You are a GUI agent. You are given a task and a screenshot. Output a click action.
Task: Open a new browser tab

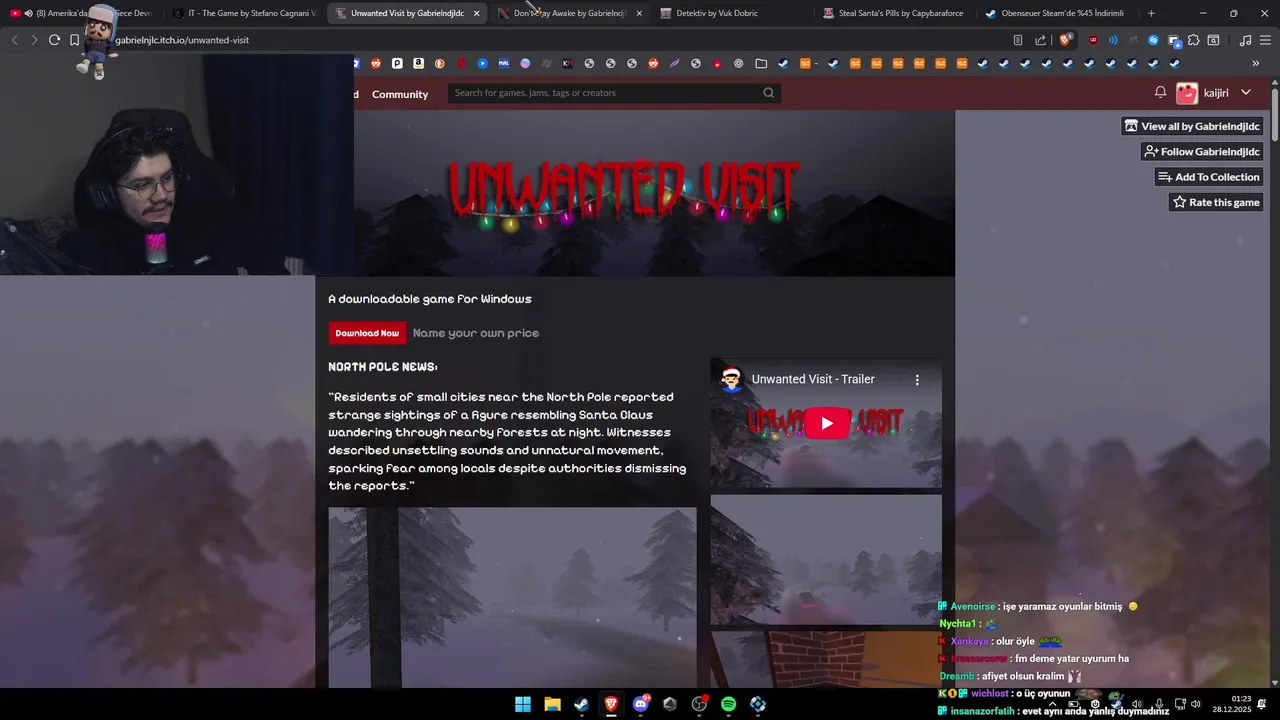[x=1151, y=13]
